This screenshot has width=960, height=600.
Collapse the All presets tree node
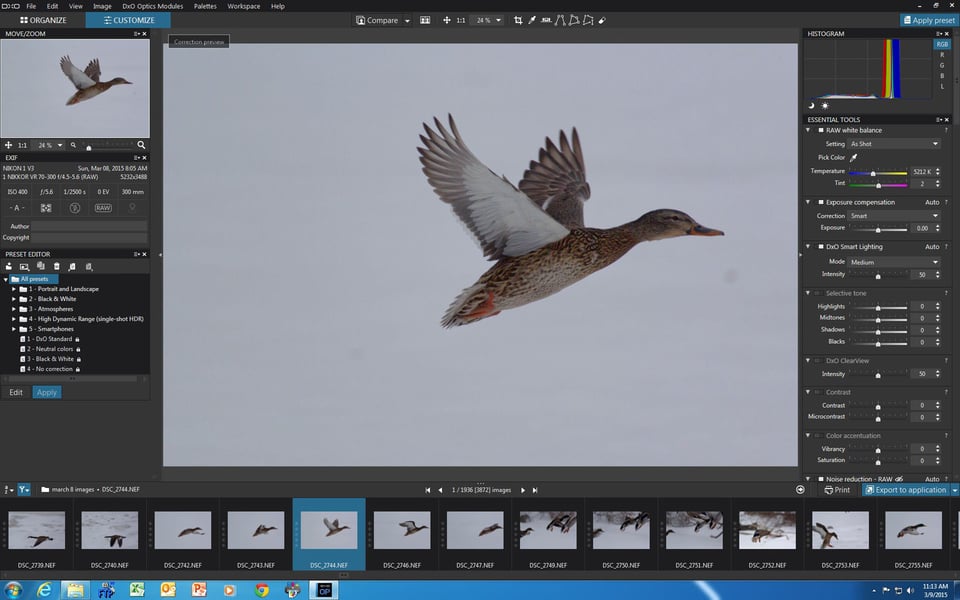point(6,279)
